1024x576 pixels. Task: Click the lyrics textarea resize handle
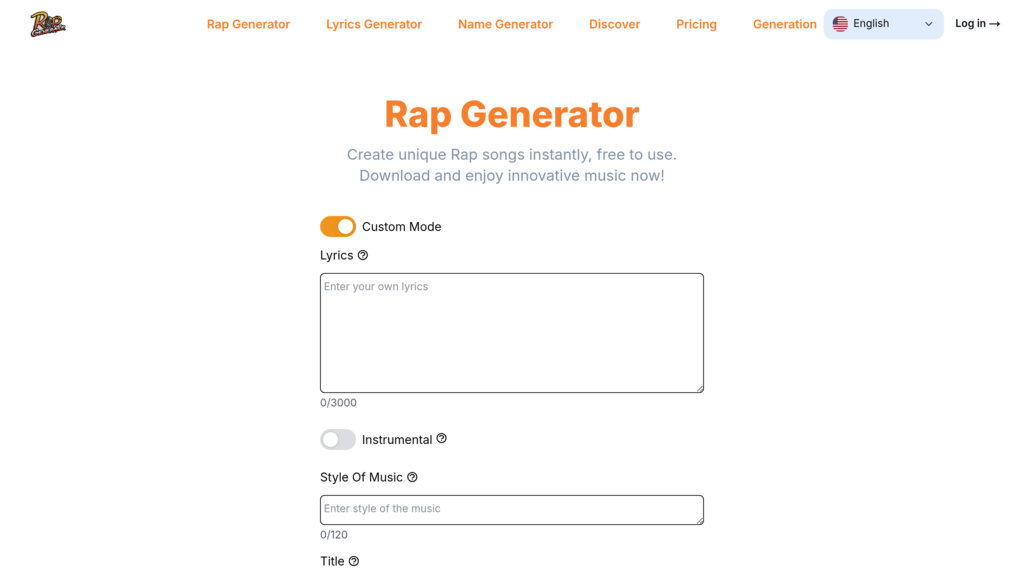[x=699, y=388]
